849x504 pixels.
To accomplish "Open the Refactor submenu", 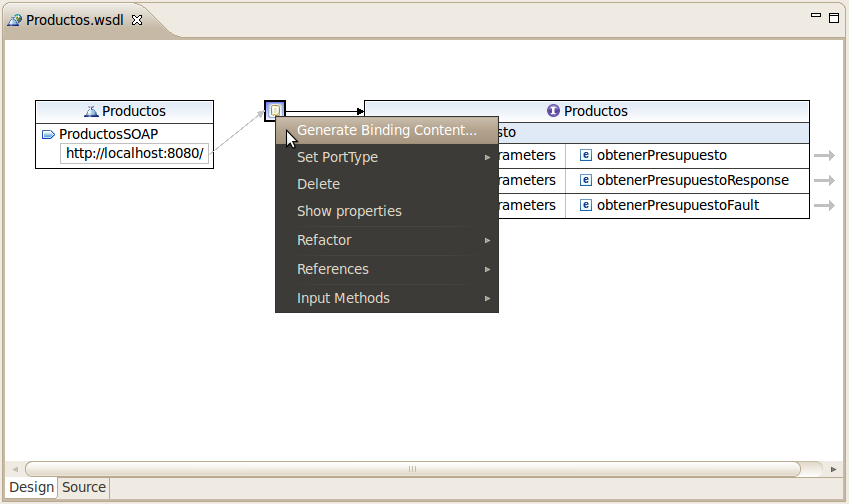I will 387,240.
